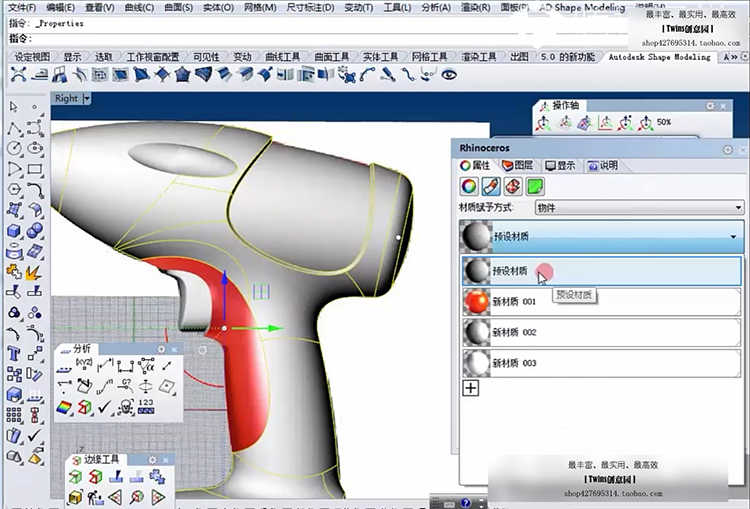750x509 pixels.
Task: Collapse the 预设材质 material dropdown arrow
Action: 733,237
